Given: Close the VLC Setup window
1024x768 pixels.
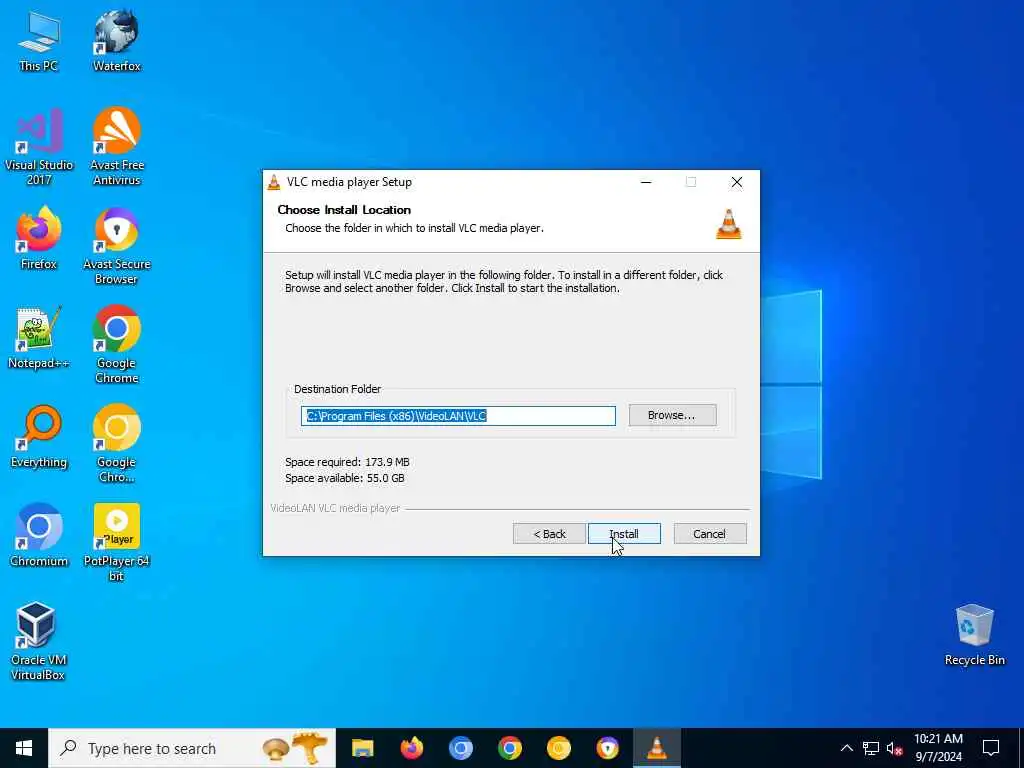Looking at the screenshot, I should coord(737,182).
